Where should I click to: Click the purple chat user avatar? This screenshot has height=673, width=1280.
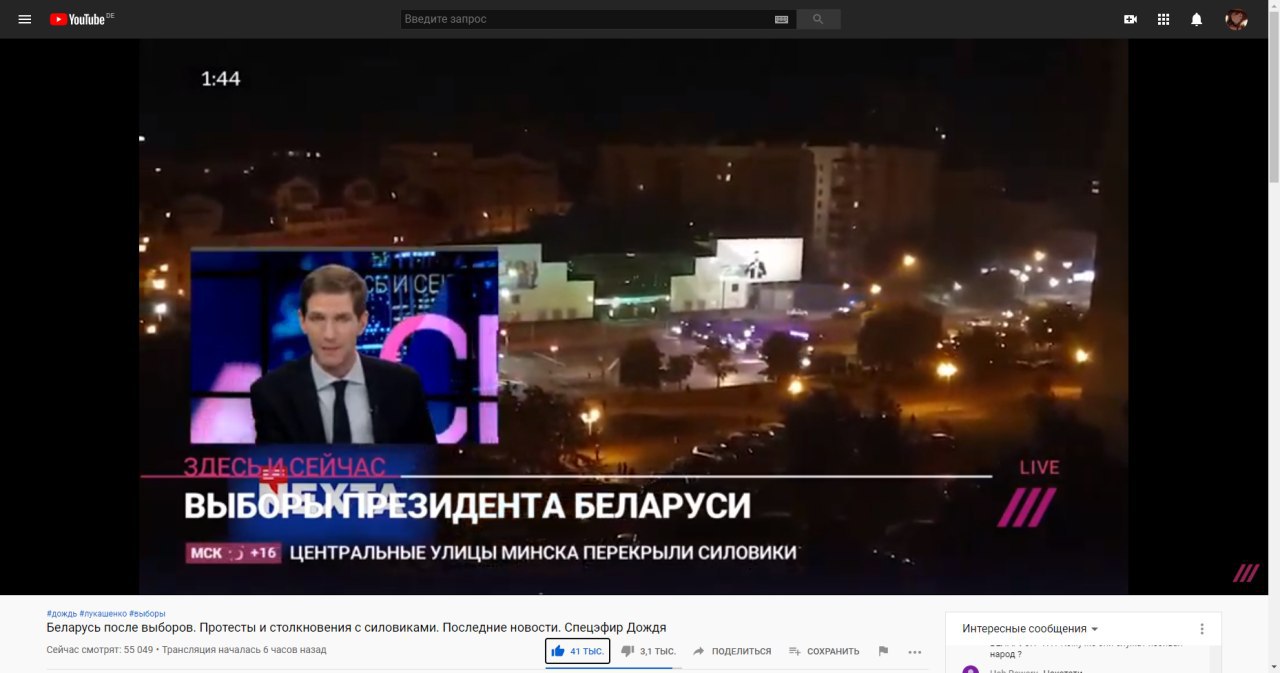tap(970, 669)
